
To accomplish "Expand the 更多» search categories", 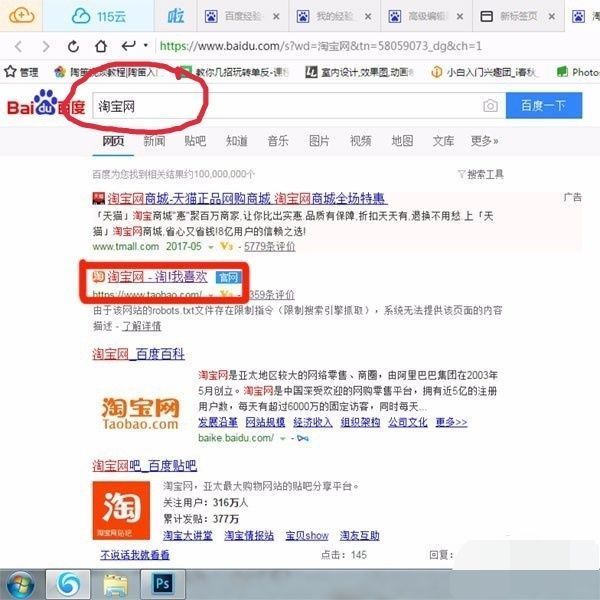I will pos(484,141).
